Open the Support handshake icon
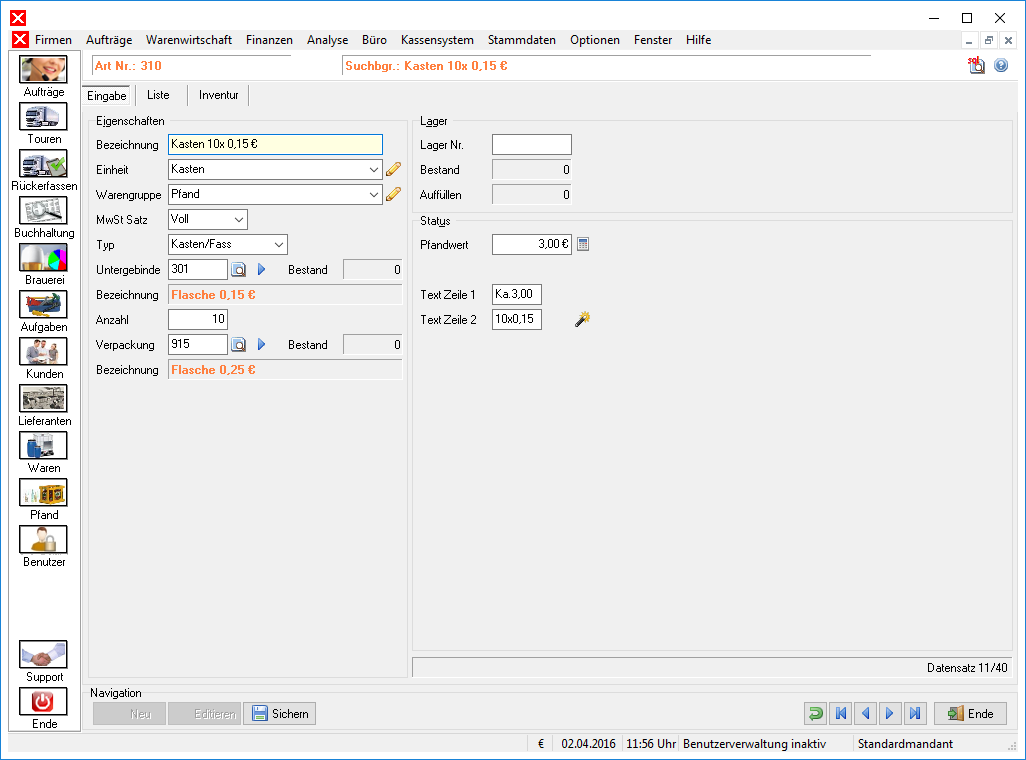The width and height of the screenshot is (1026, 760). click(x=43, y=655)
